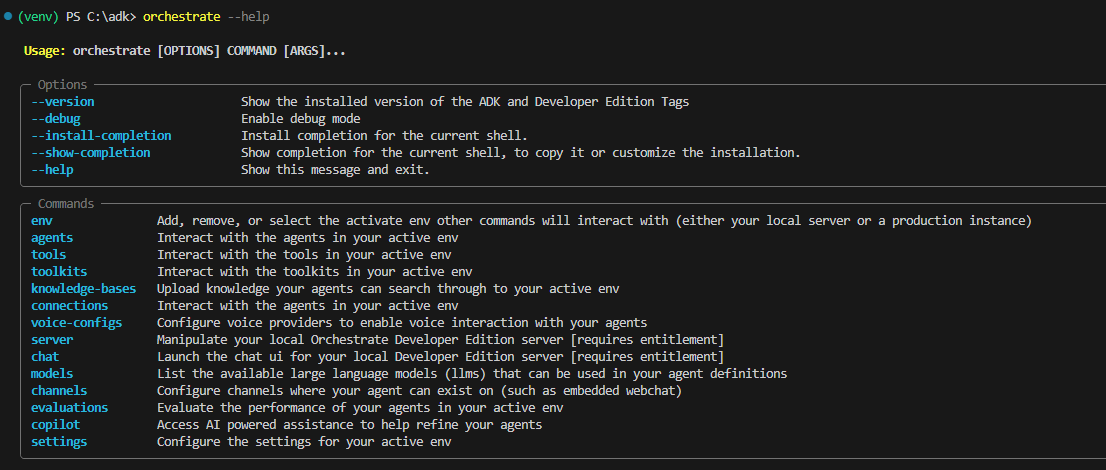This screenshot has height=470, width=1106.
Task: Click the tools command entry
Action: (x=48, y=255)
